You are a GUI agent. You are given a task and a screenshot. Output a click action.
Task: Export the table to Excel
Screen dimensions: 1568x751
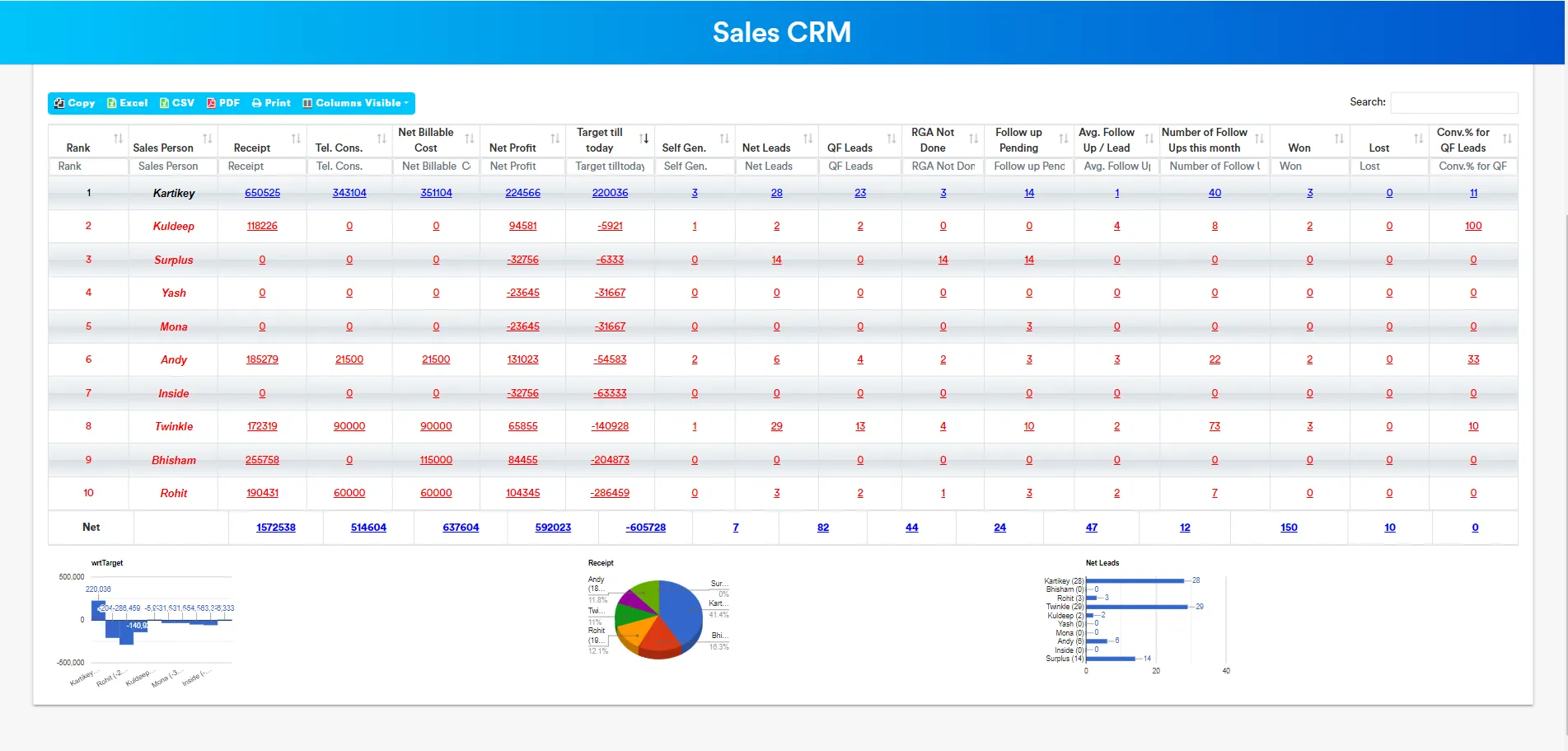coord(128,103)
